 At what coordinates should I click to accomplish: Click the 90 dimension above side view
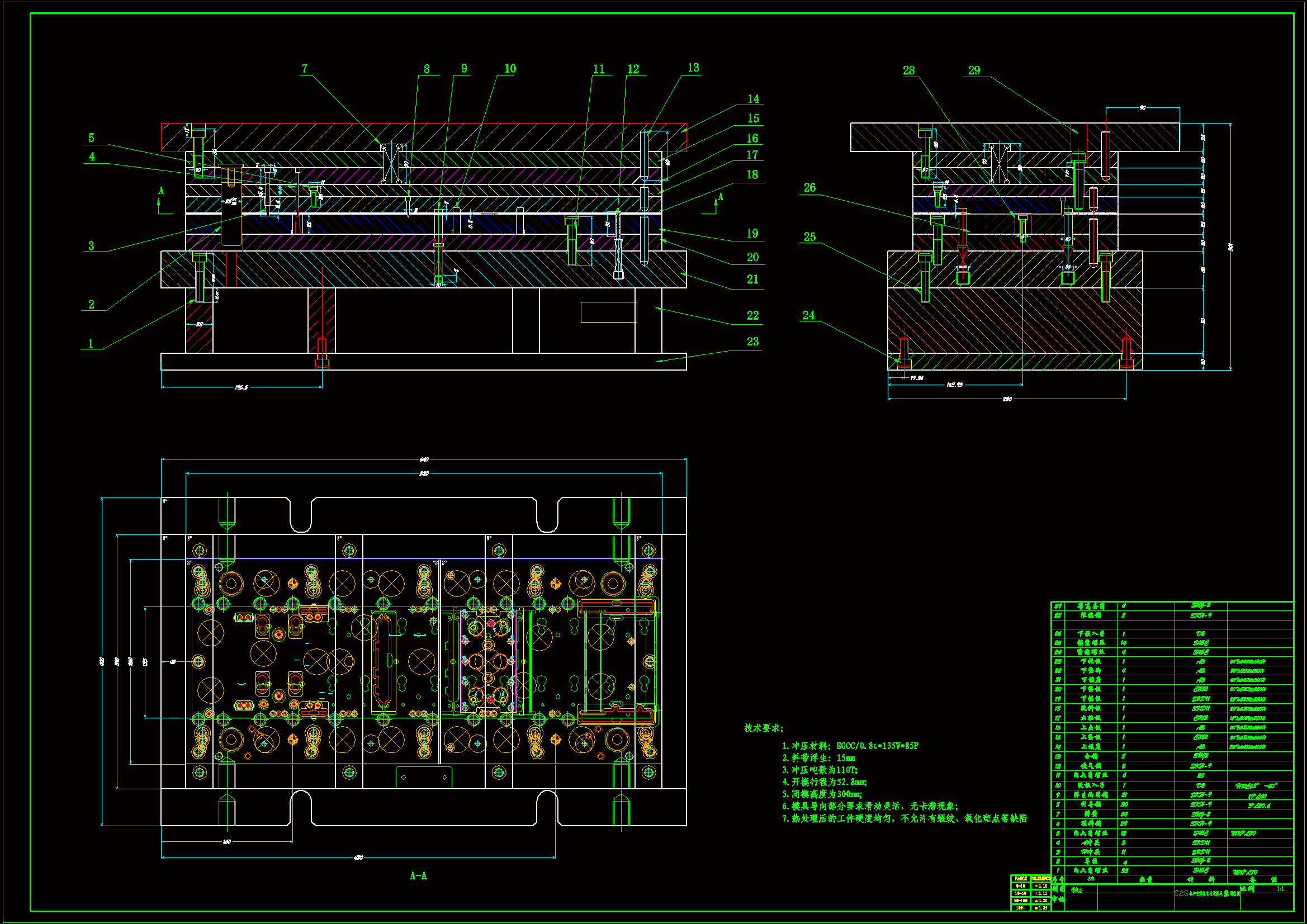[1142, 107]
